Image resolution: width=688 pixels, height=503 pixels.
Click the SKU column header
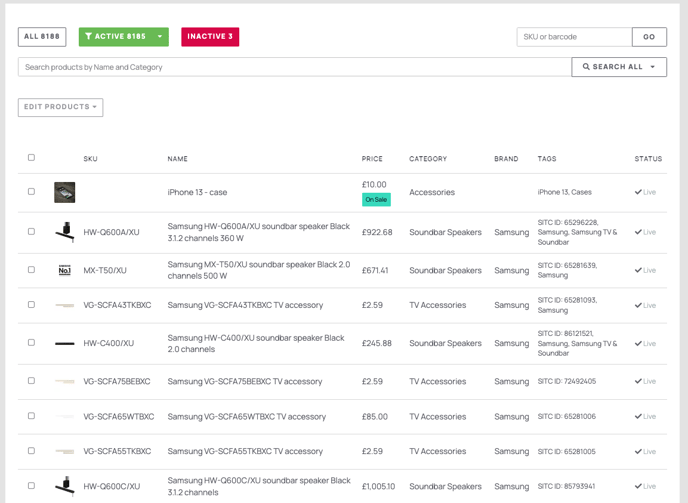(x=90, y=159)
